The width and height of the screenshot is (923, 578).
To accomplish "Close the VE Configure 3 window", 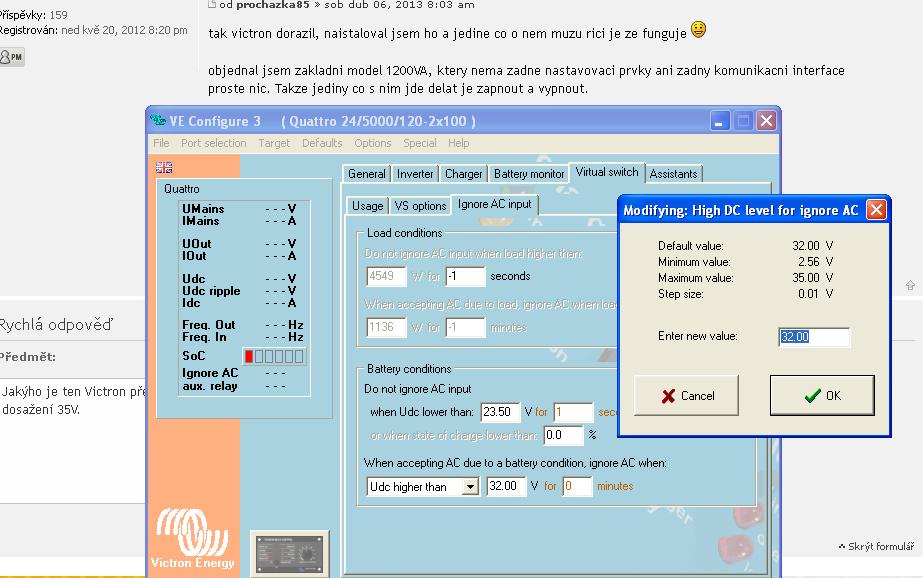I will click(766, 121).
